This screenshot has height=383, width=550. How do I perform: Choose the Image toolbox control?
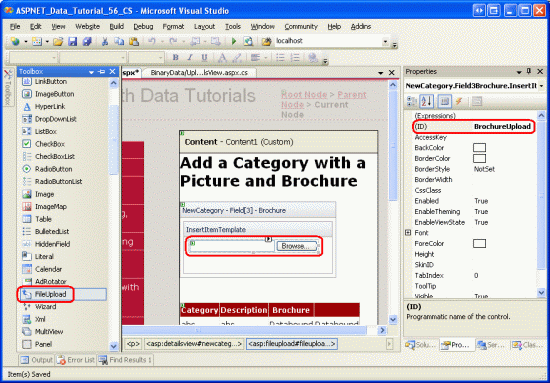(44, 194)
